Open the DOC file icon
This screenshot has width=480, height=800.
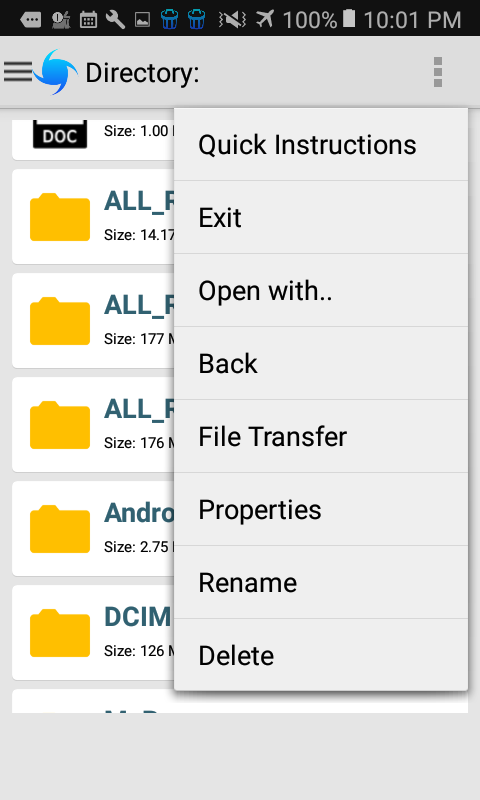60,134
